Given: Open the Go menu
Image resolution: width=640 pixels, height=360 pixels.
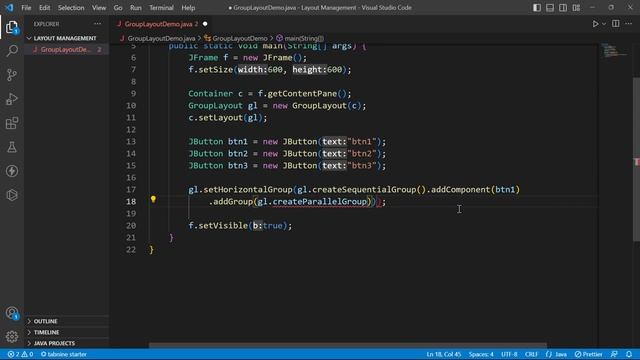Looking at the screenshot, I should tap(118, 8).
